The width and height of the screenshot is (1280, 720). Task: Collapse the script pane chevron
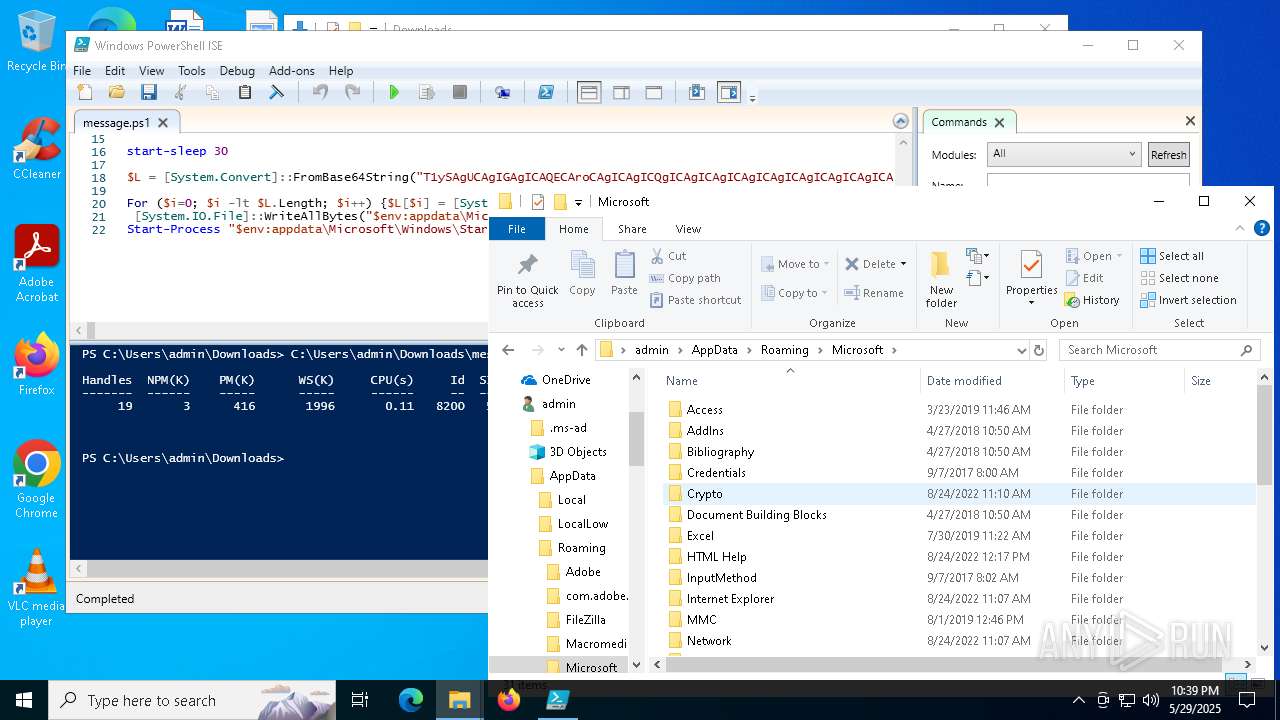[901, 121]
